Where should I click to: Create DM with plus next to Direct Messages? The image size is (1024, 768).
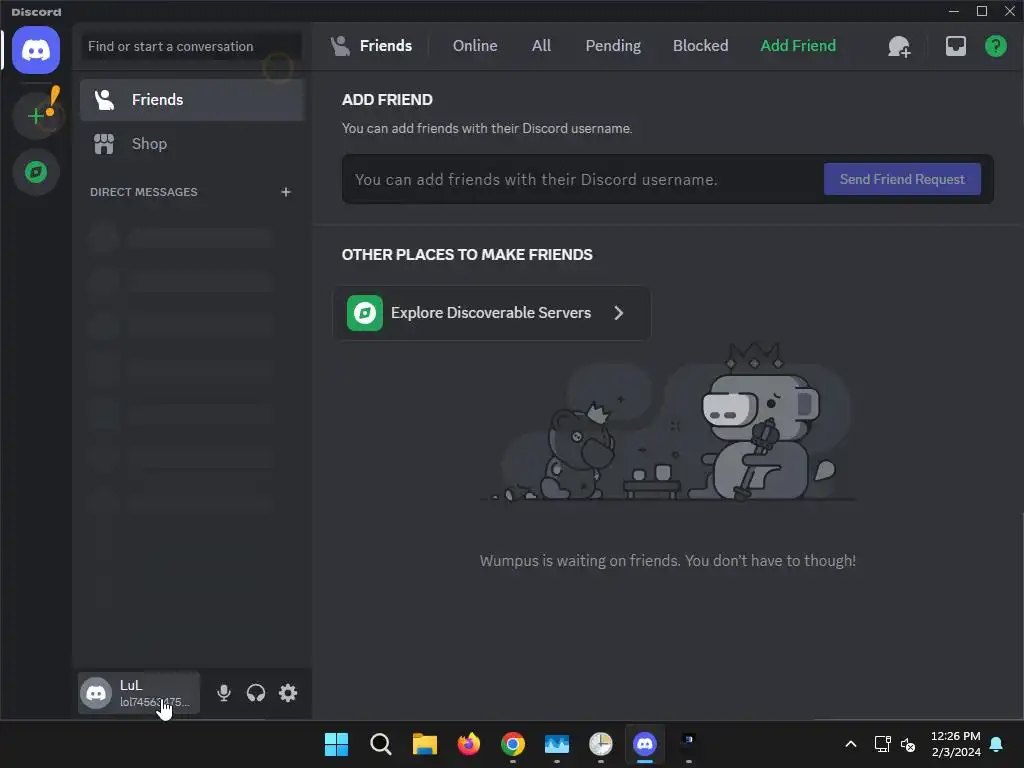click(x=285, y=192)
